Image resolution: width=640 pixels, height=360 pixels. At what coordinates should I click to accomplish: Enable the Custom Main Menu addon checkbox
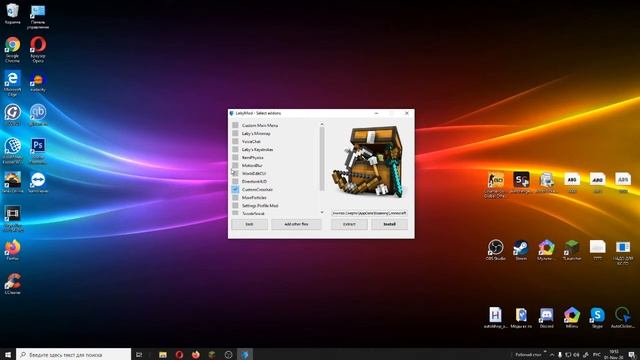pos(235,125)
